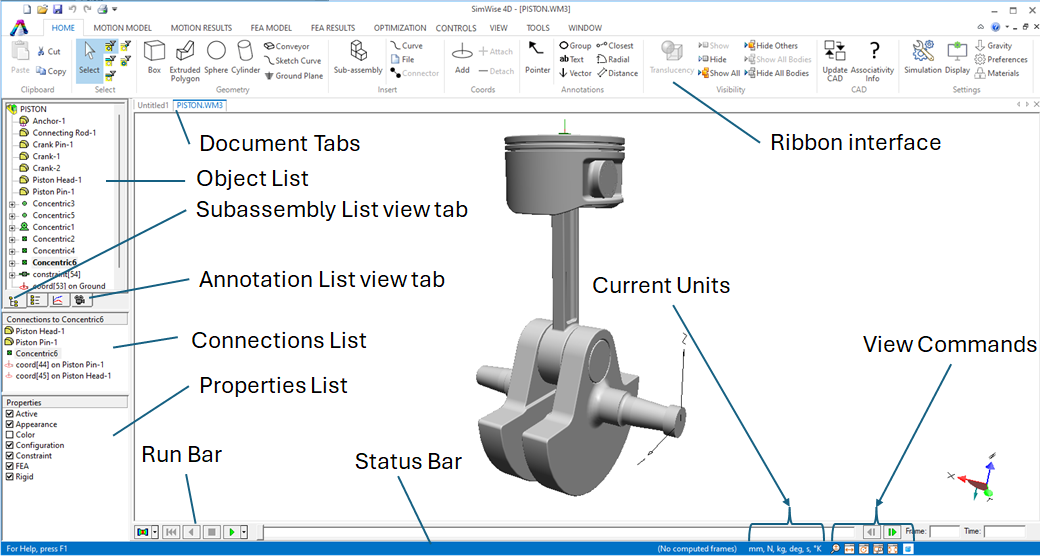Add a Text annotation

(571, 59)
